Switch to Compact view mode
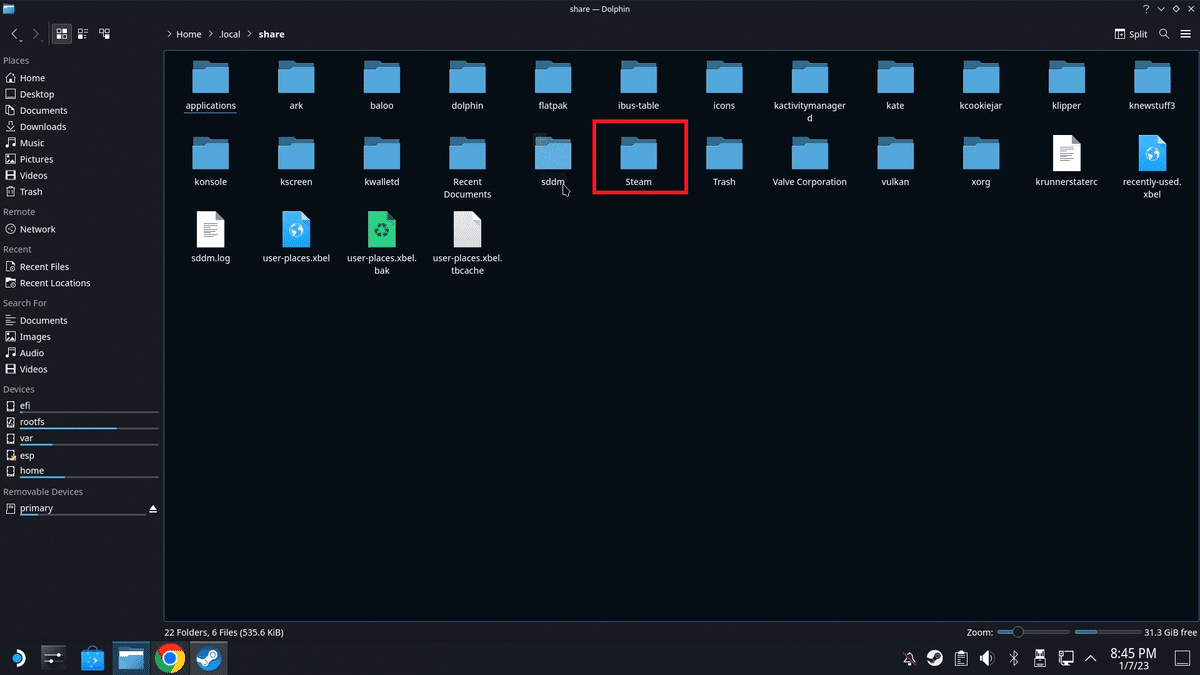This screenshot has height=675, width=1200. [83, 34]
